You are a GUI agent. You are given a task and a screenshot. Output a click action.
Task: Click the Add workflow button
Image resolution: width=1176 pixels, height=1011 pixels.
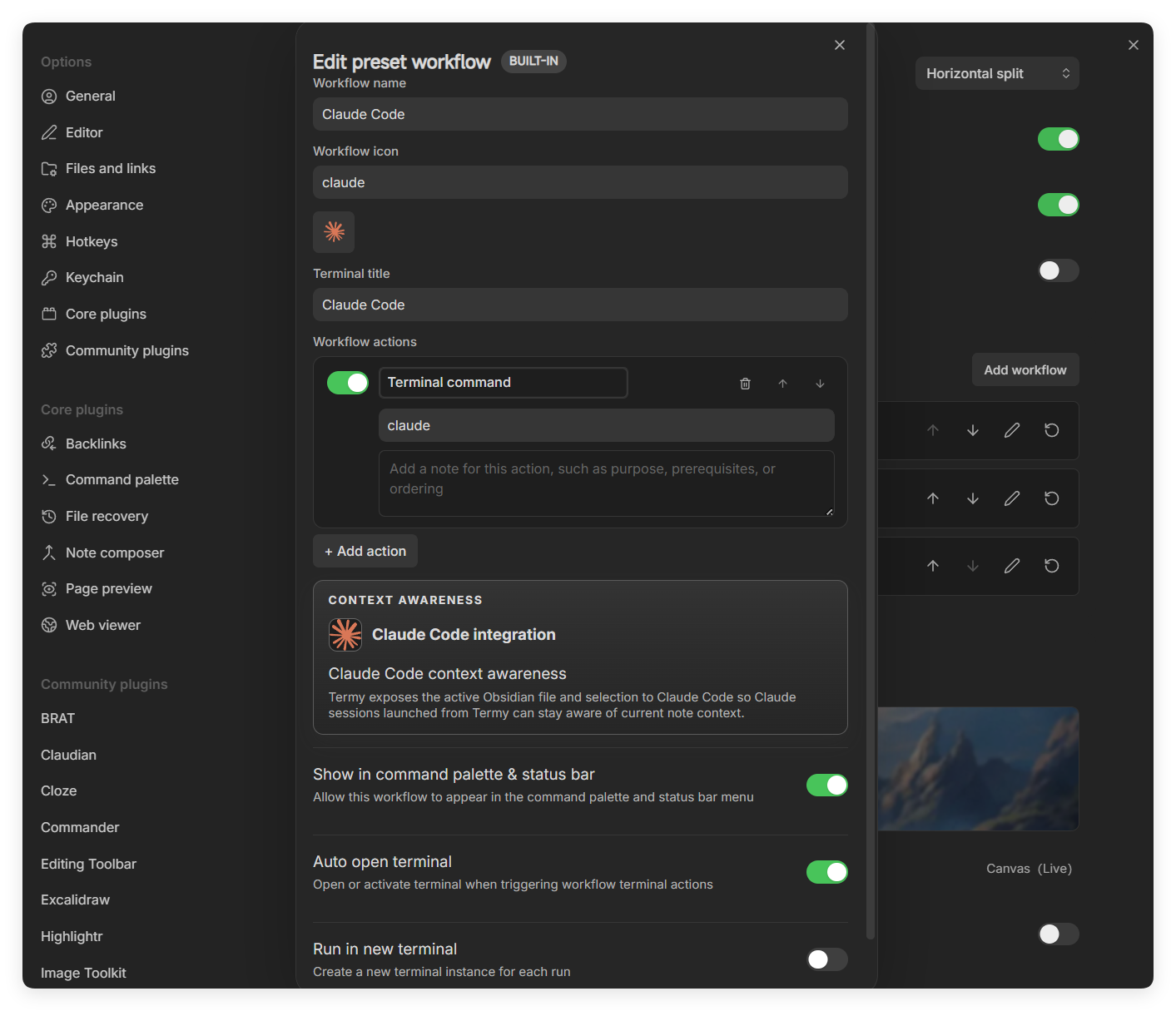pos(1025,370)
